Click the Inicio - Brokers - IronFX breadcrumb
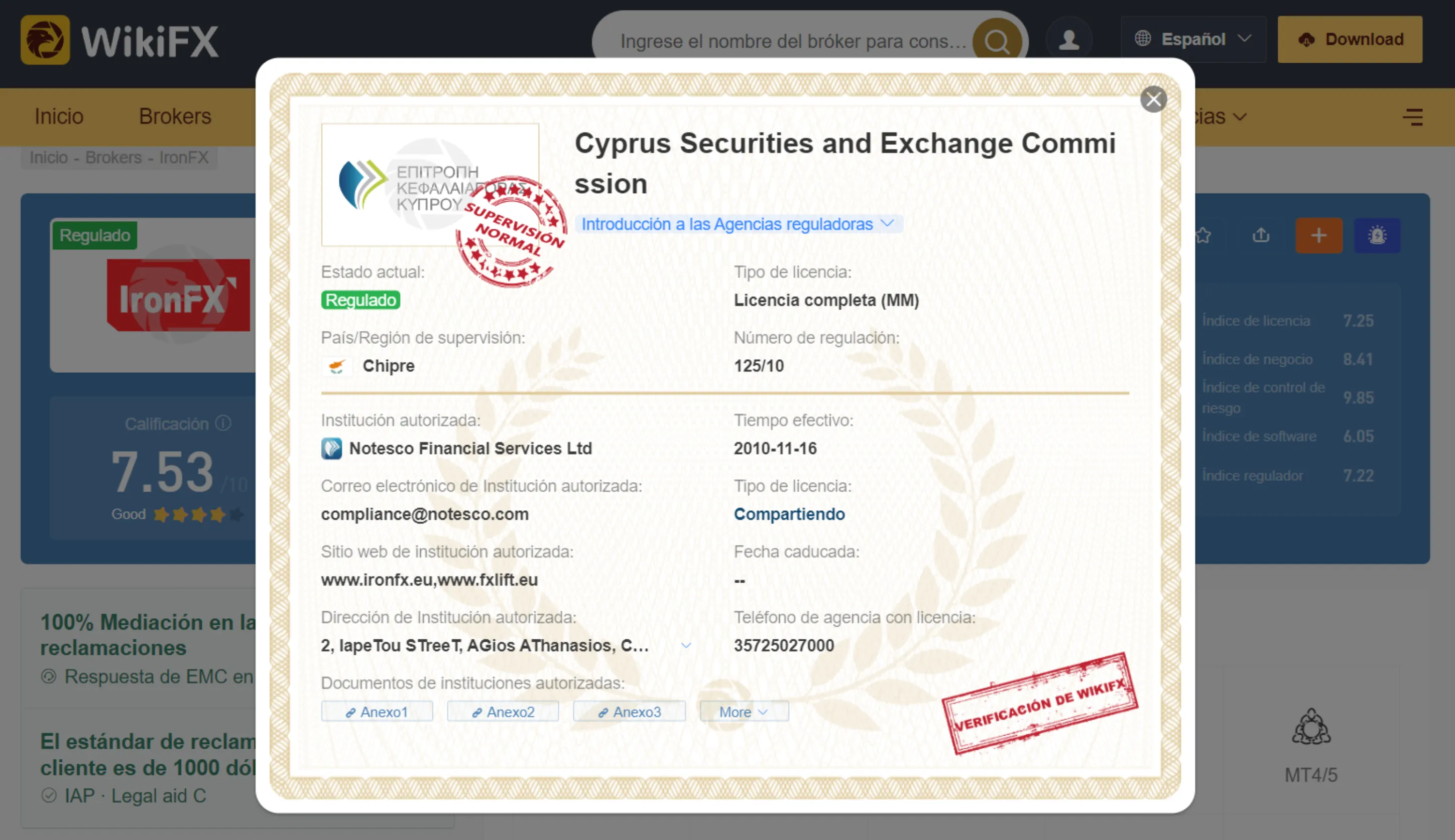The height and width of the screenshot is (840, 1455). coord(119,157)
